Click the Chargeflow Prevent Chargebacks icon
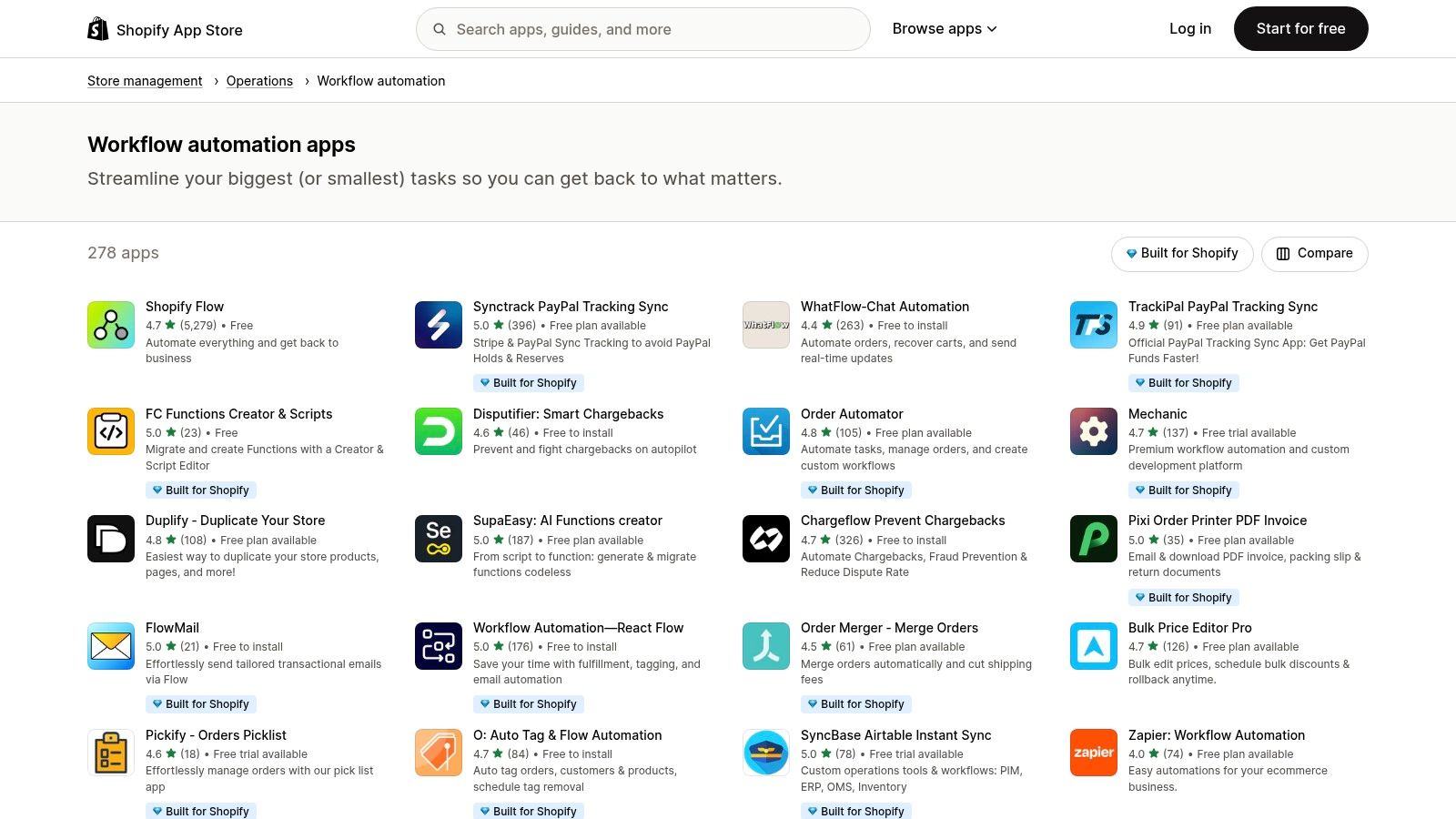The height and width of the screenshot is (819, 1456). click(x=765, y=538)
